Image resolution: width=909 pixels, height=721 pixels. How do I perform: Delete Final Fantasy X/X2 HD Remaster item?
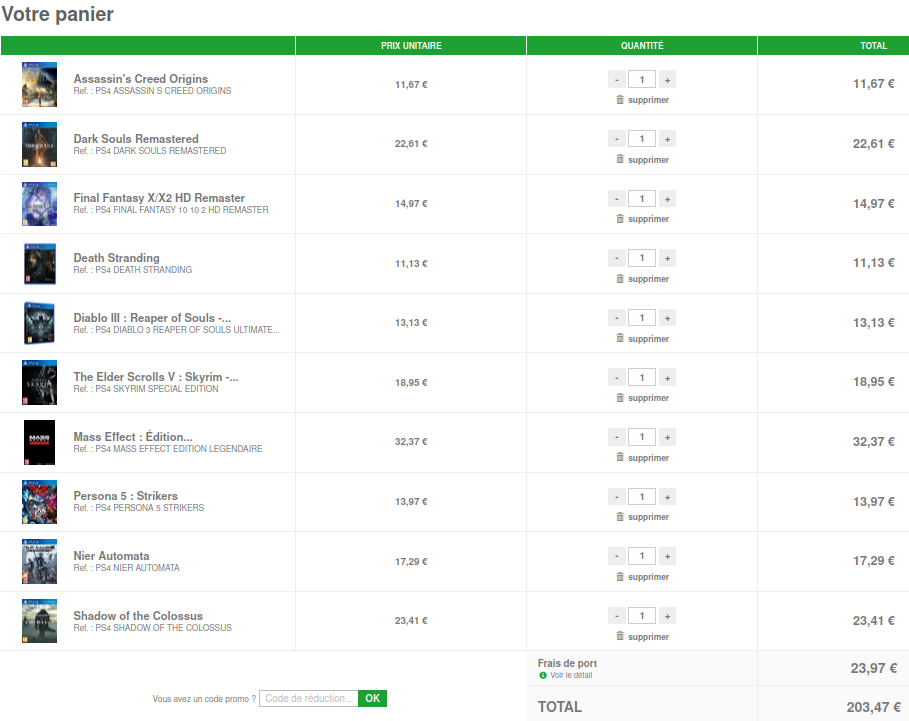[642, 219]
